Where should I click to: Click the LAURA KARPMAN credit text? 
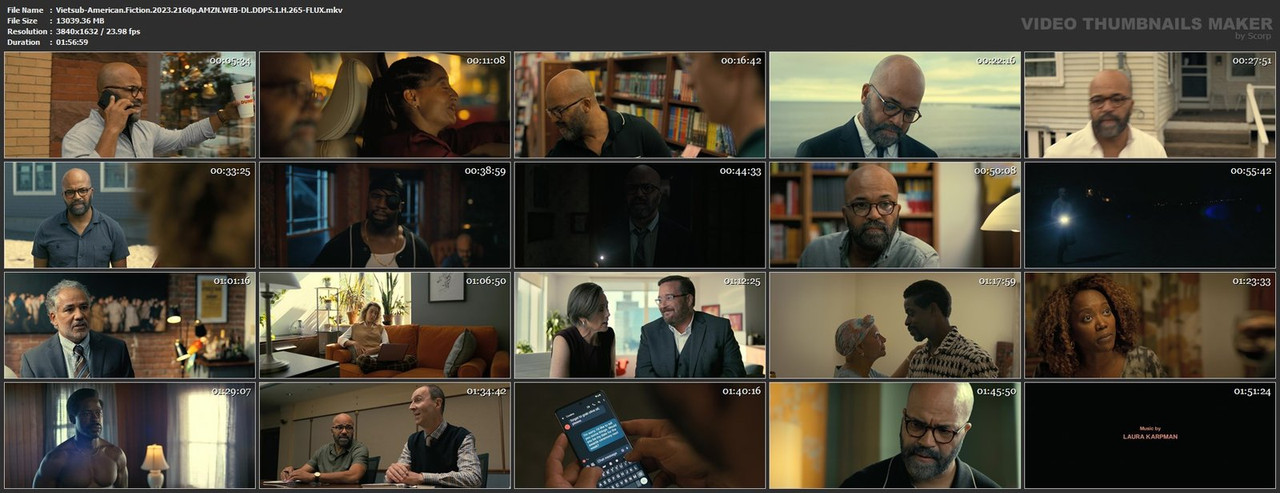tap(1149, 437)
